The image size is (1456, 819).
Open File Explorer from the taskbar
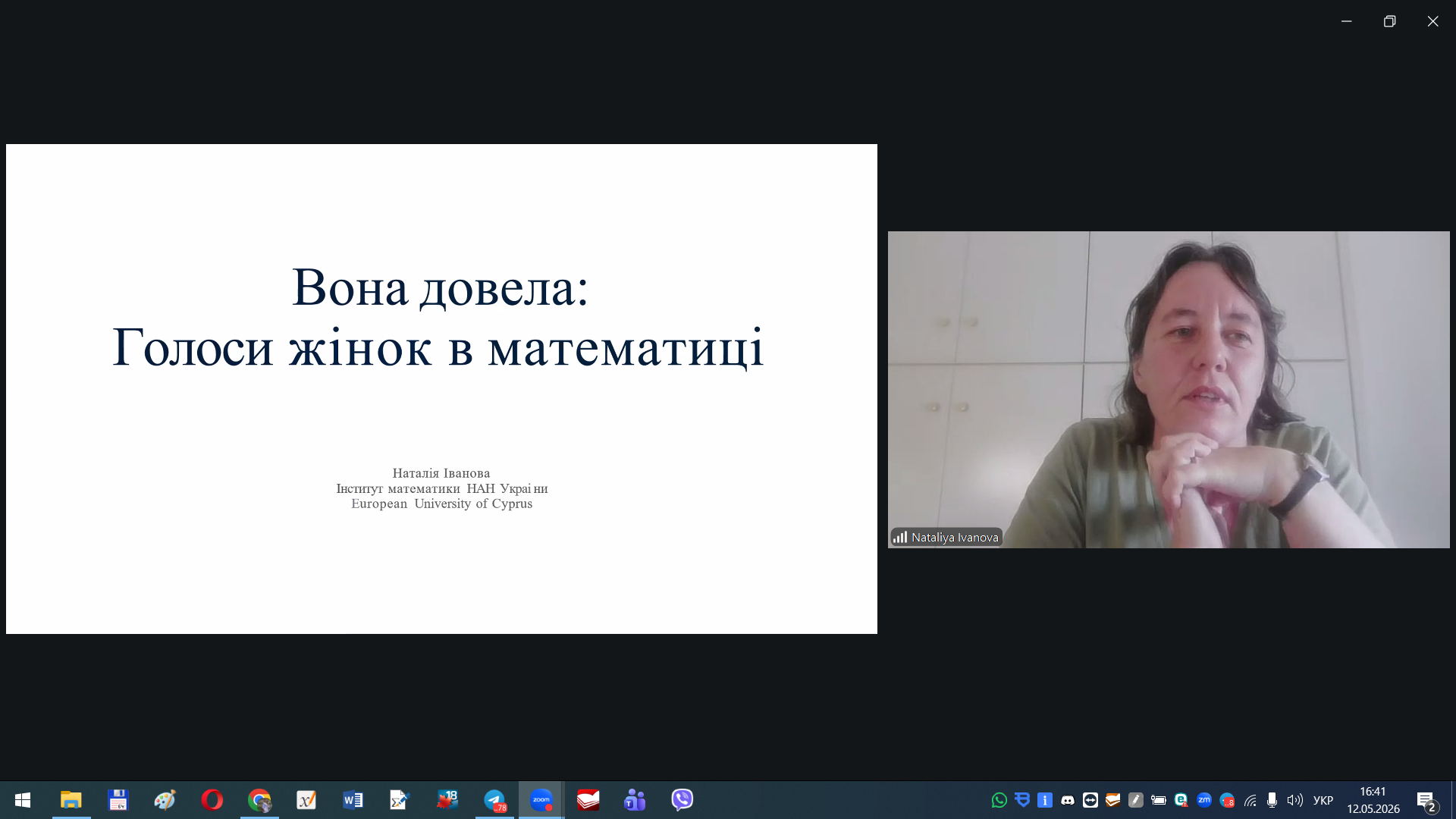click(x=71, y=800)
